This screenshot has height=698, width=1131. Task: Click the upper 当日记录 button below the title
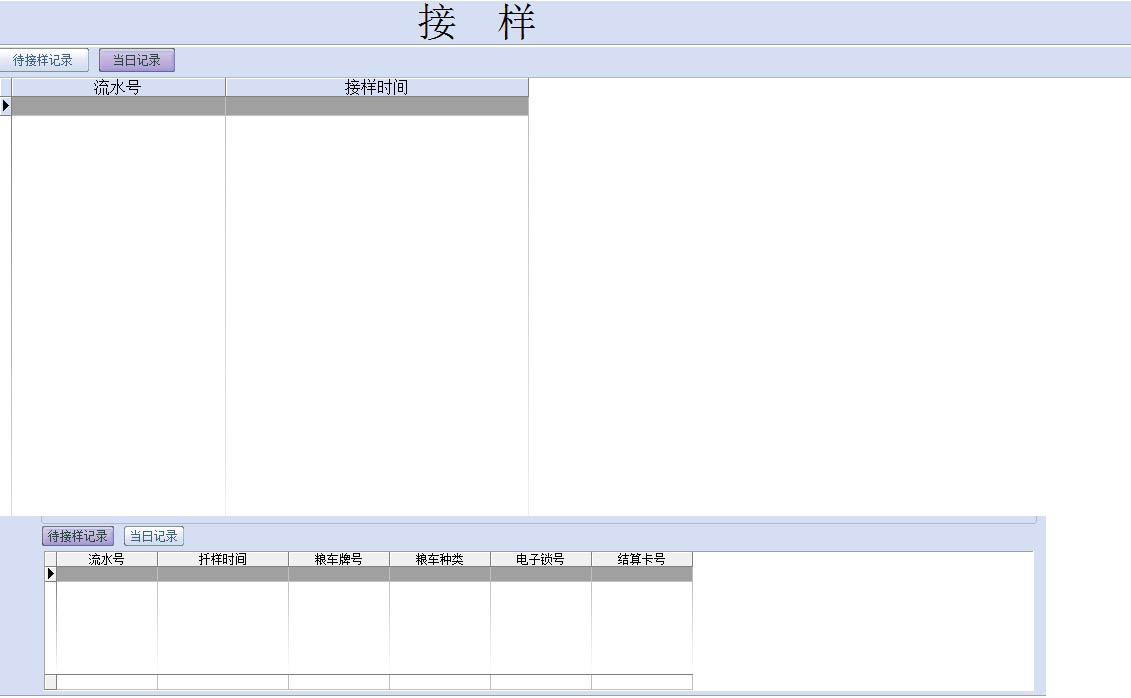coord(137,60)
